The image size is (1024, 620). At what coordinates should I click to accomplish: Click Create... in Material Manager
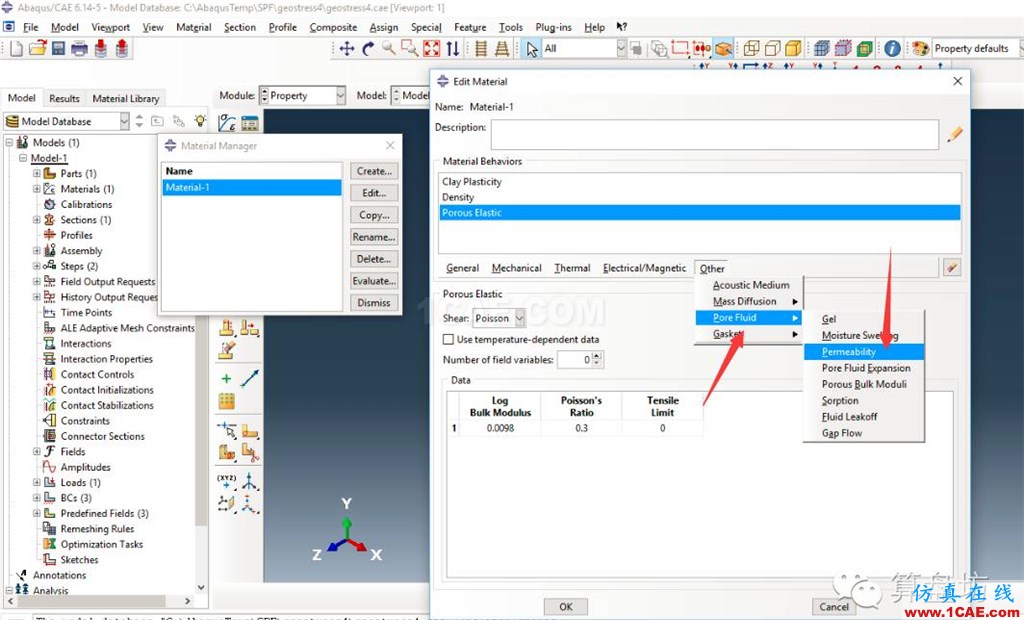pyautogui.click(x=374, y=171)
